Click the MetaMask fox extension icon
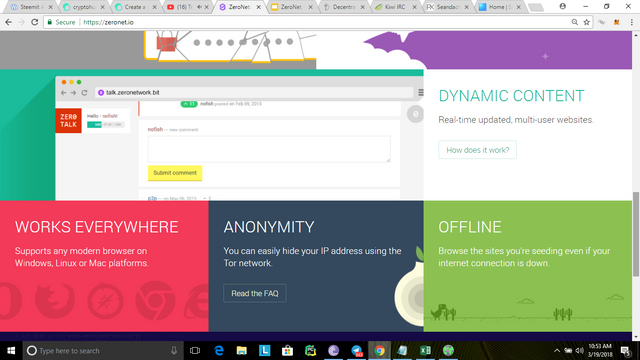 pyautogui.click(x=616, y=22)
